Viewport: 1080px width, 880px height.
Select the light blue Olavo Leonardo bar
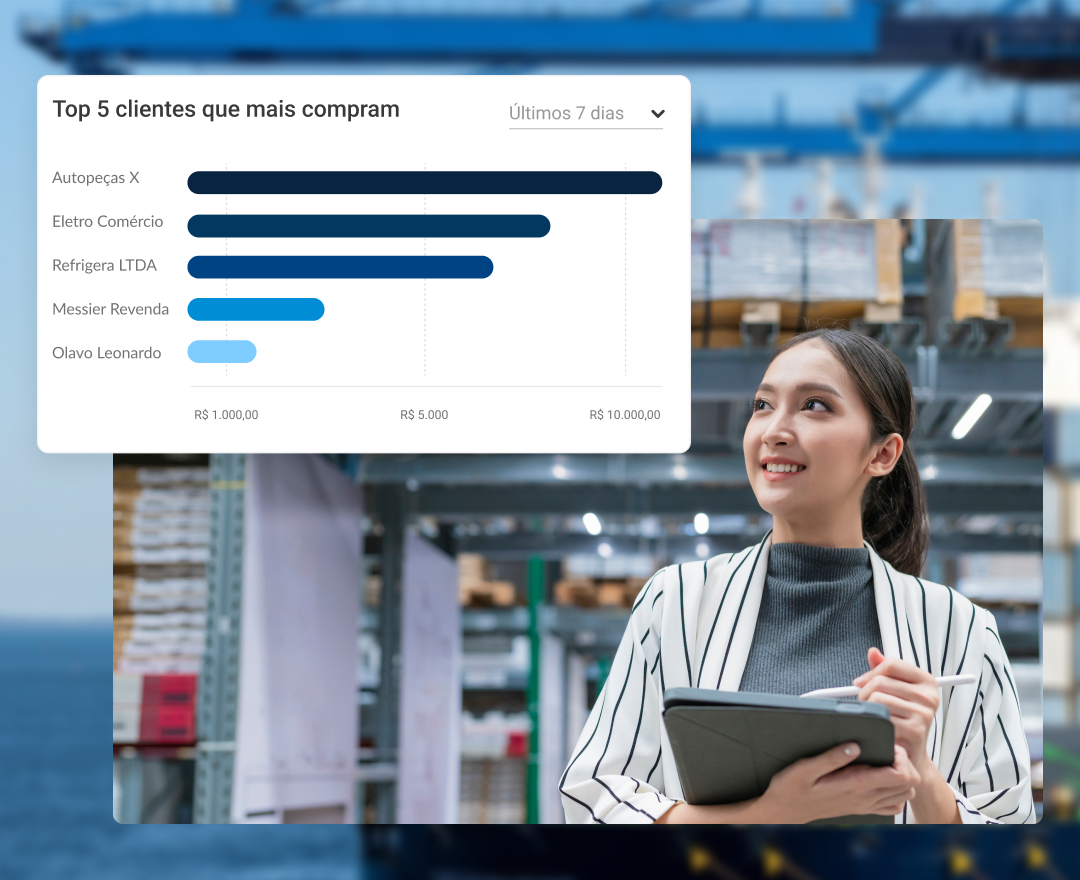[222, 352]
